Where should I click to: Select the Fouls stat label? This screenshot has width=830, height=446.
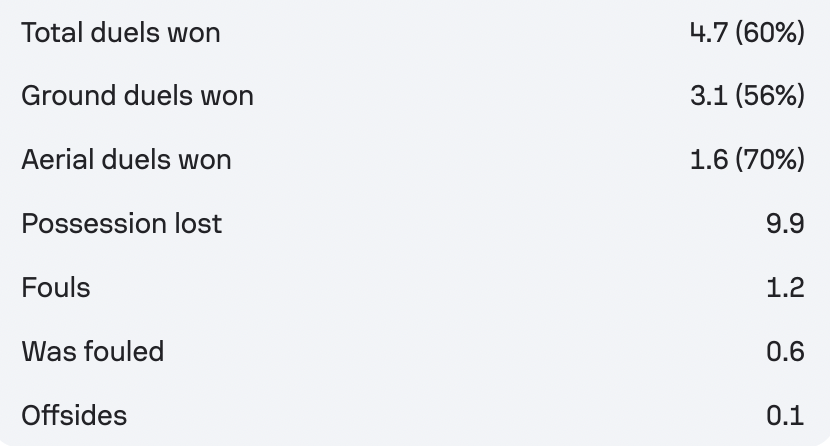[56, 288]
